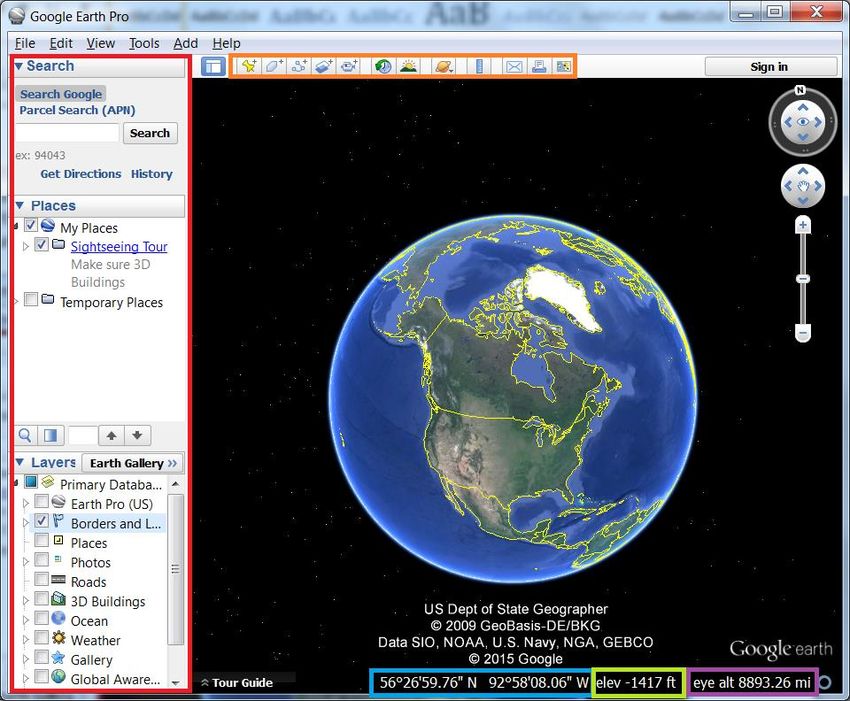Viewport: 850px width, 701px height.
Task: Move up using move joystick arrow
Action: (803, 171)
